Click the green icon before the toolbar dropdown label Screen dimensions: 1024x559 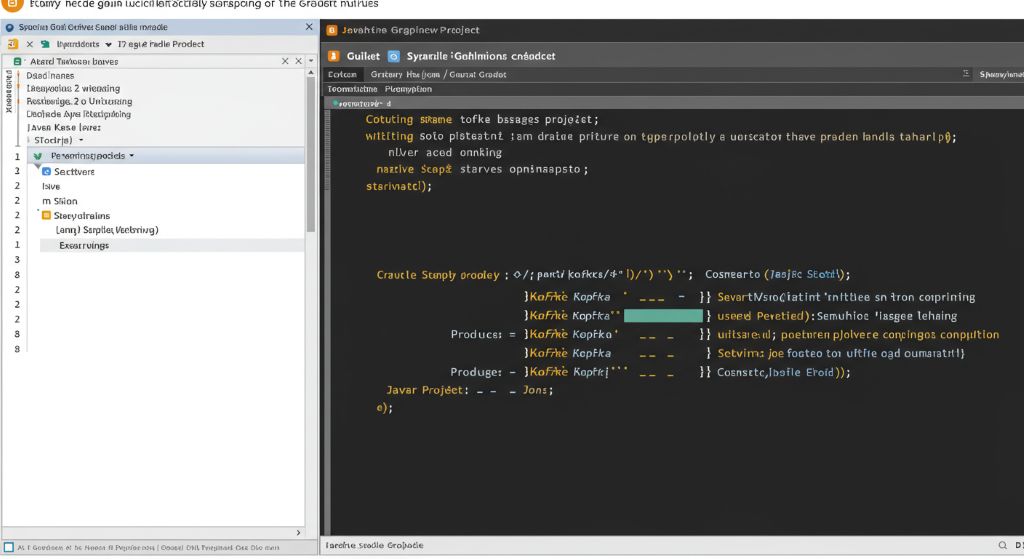point(45,44)
